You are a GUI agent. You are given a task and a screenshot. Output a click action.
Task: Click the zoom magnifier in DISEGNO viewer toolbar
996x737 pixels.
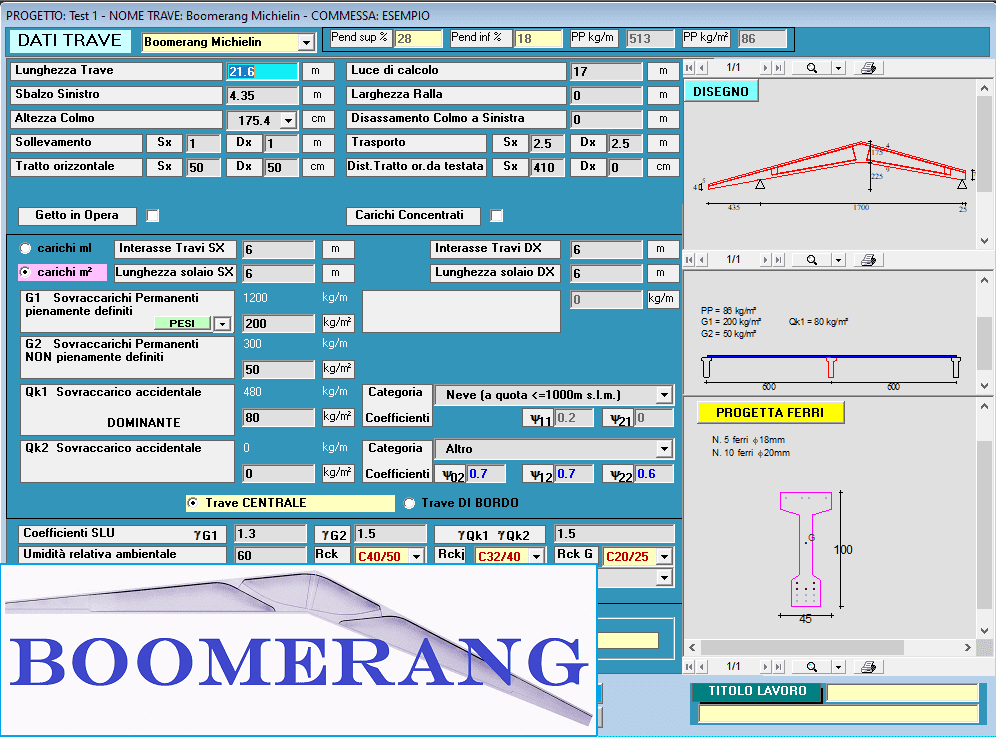click(x=812, y=67)
